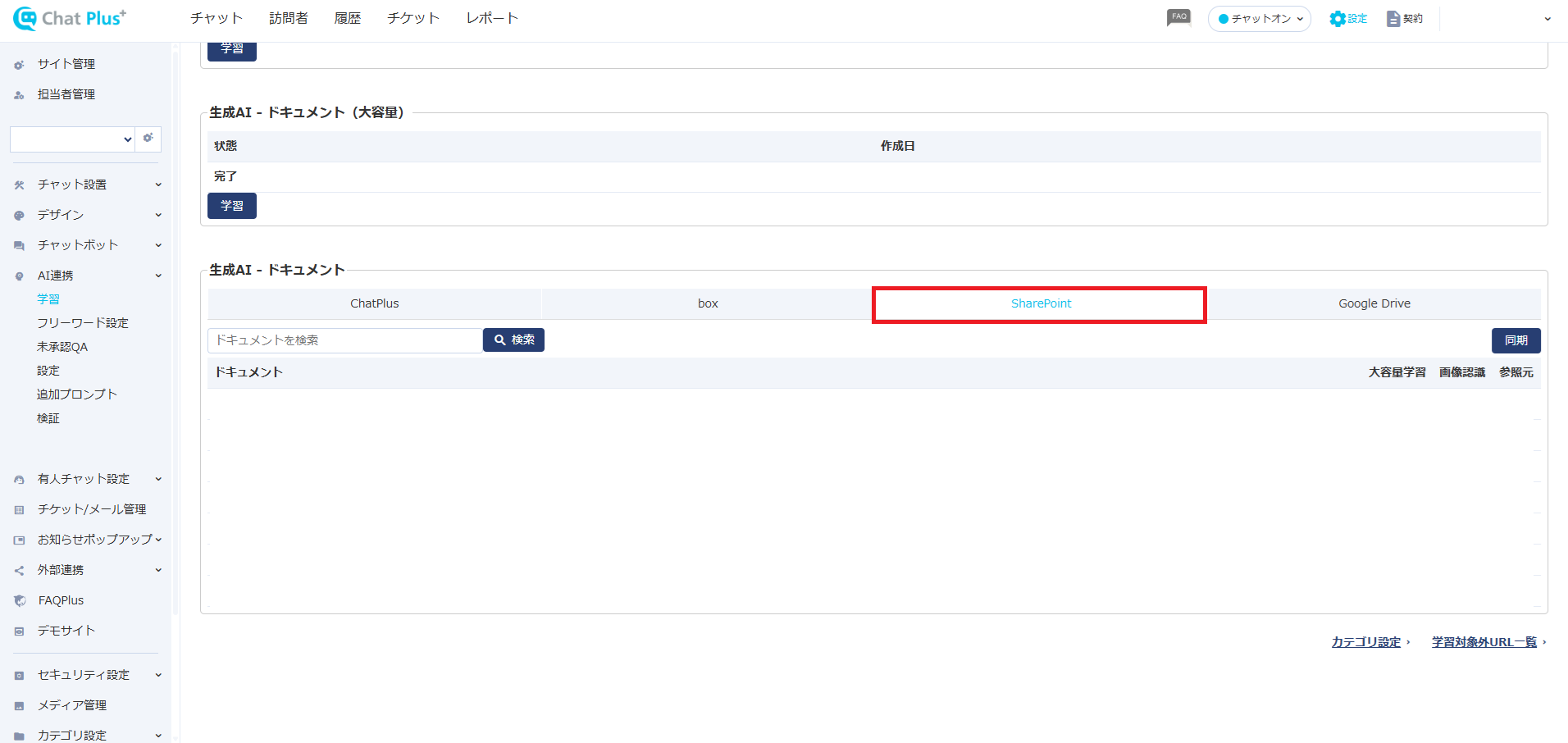Click the チケット/メール管理 list icon
The image size is (1568, 743).
point(19,510)
